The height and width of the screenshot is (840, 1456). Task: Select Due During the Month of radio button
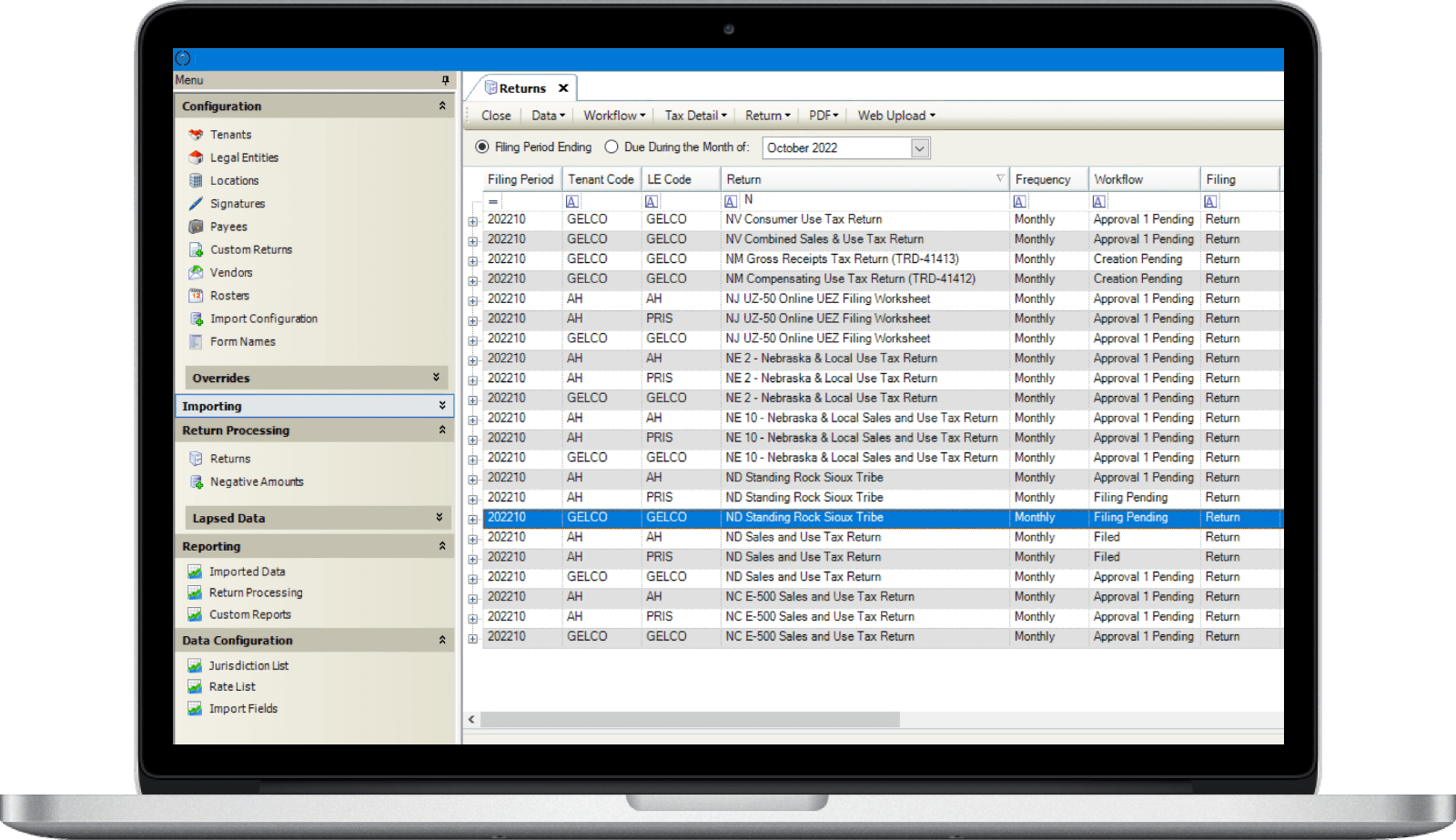coord(612,147)
